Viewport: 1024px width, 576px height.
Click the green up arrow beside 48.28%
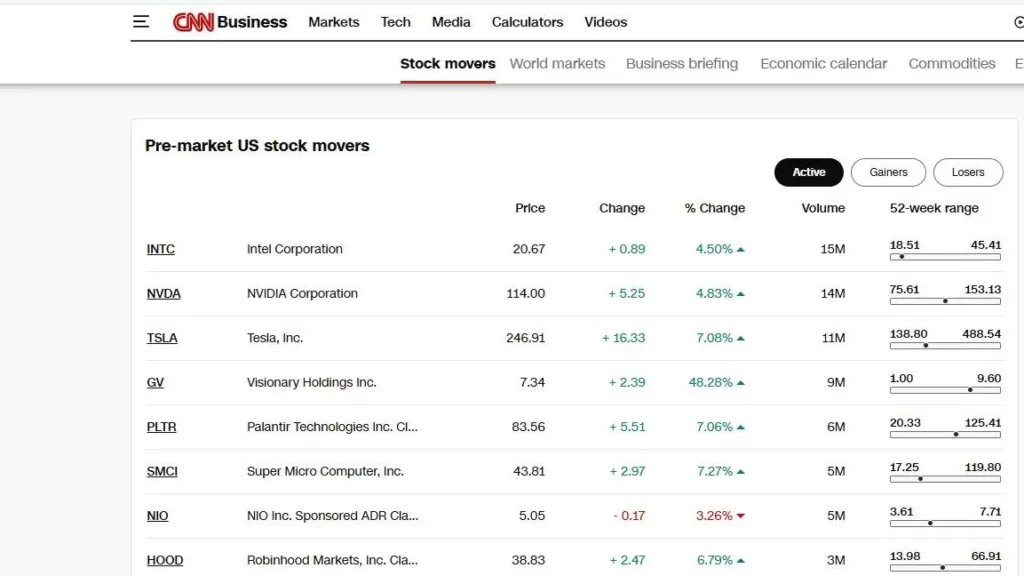pyautogui.click(x=741, y=383)
